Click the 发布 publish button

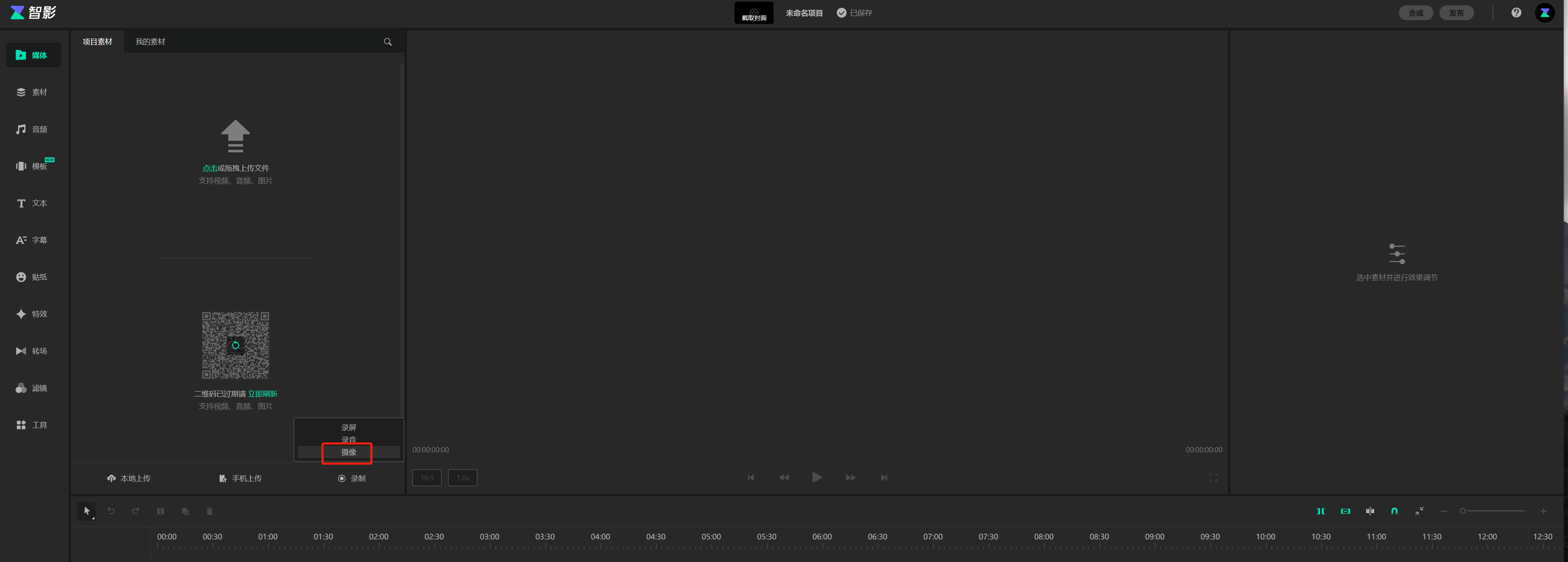pos(1456,13)
